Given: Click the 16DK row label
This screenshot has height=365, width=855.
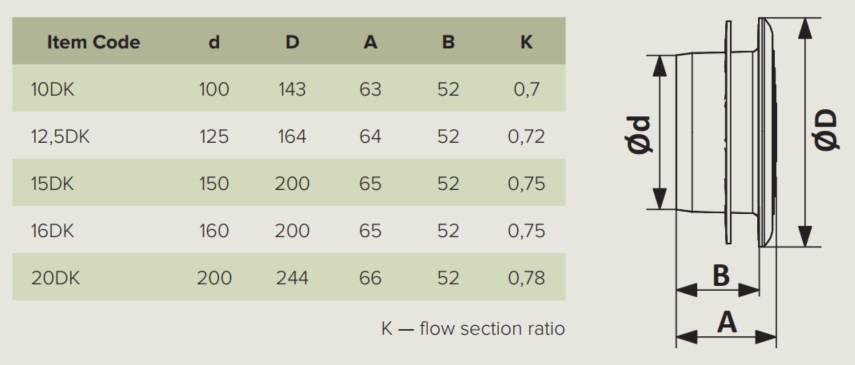Looking at the screenshot, I should (52, 231).
